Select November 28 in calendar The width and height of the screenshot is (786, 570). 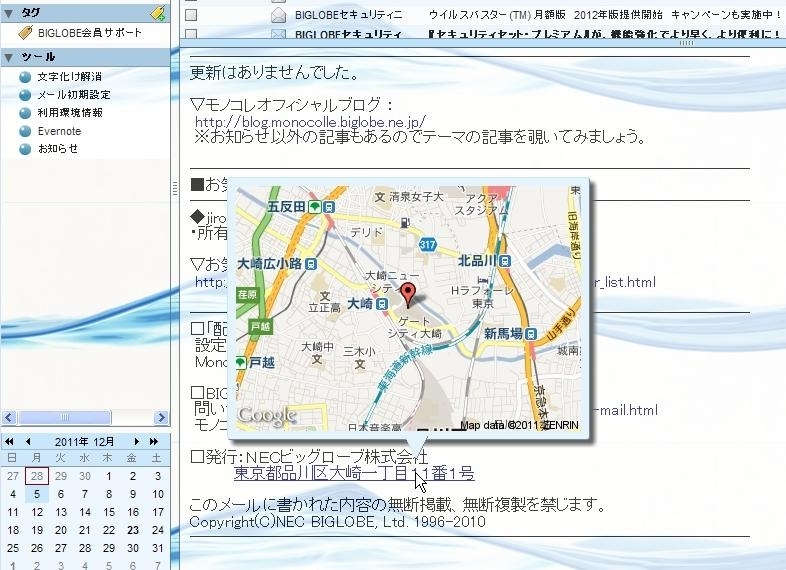point(37,476)
